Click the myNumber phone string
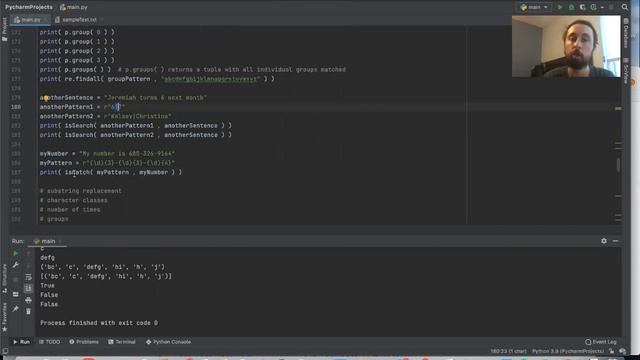The height and width of the screenshot is (360, 640). (x=127, y=153)
